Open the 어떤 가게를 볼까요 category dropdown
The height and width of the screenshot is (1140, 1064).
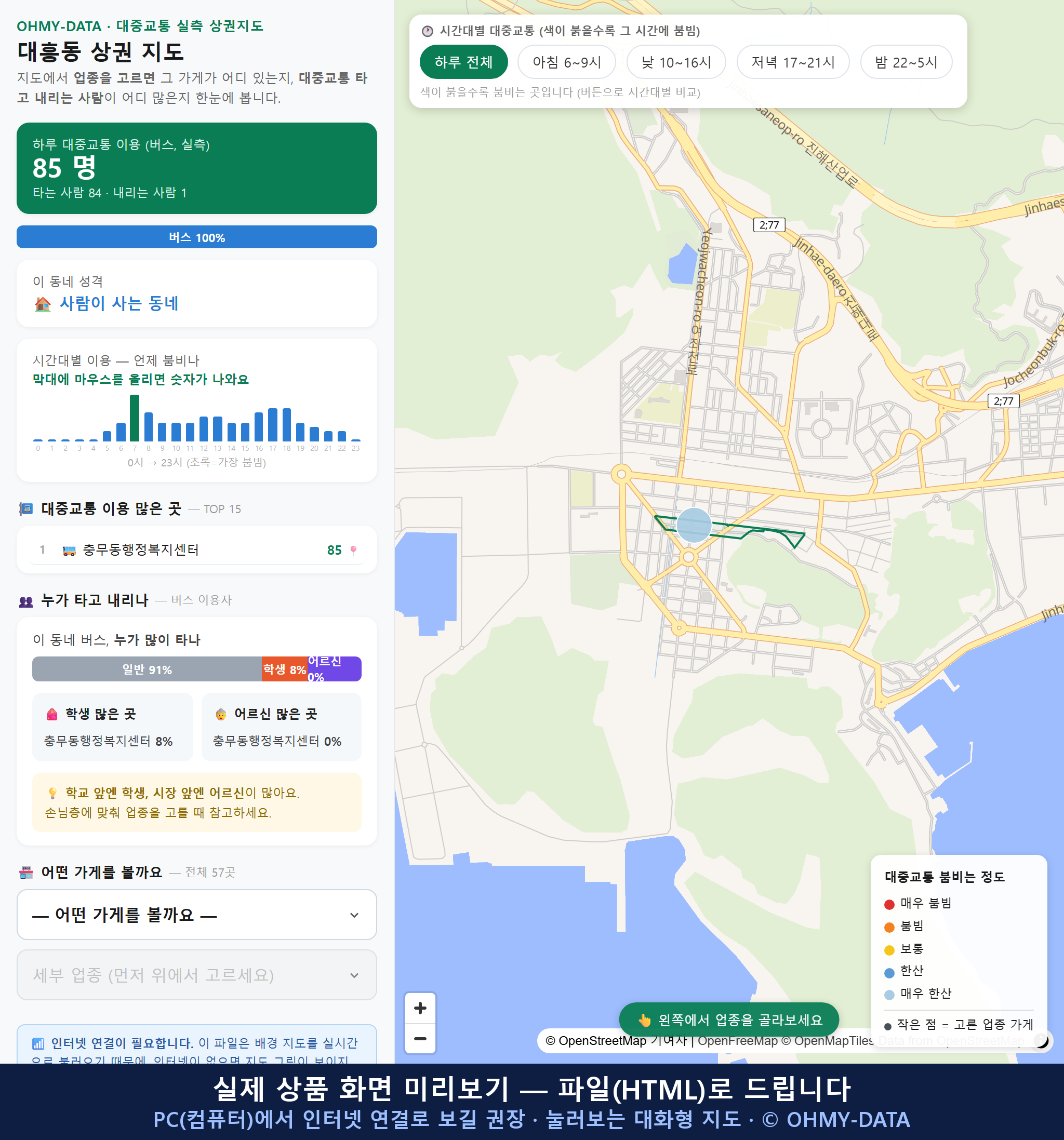pos(197,914)
